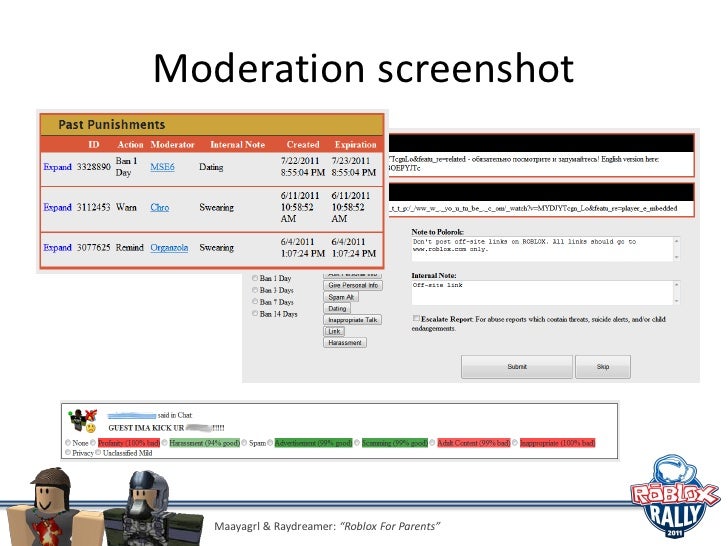728x546 pixels.
Task: Click the 'Dating' internal note cell
Action: tap(211, 167)
